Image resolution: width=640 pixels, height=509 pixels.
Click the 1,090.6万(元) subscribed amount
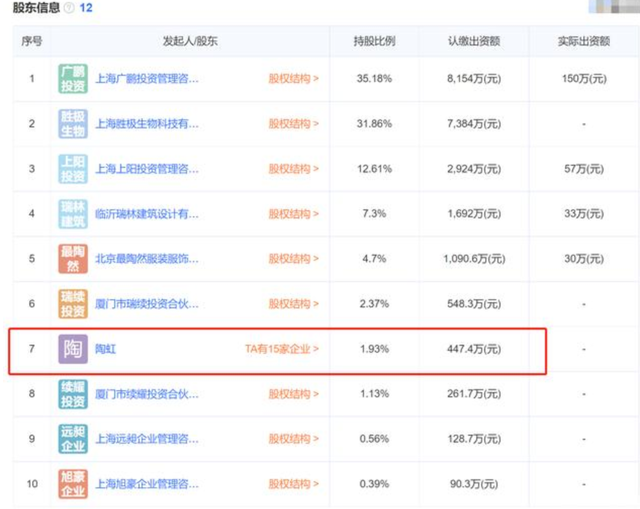tap(474, 258)
